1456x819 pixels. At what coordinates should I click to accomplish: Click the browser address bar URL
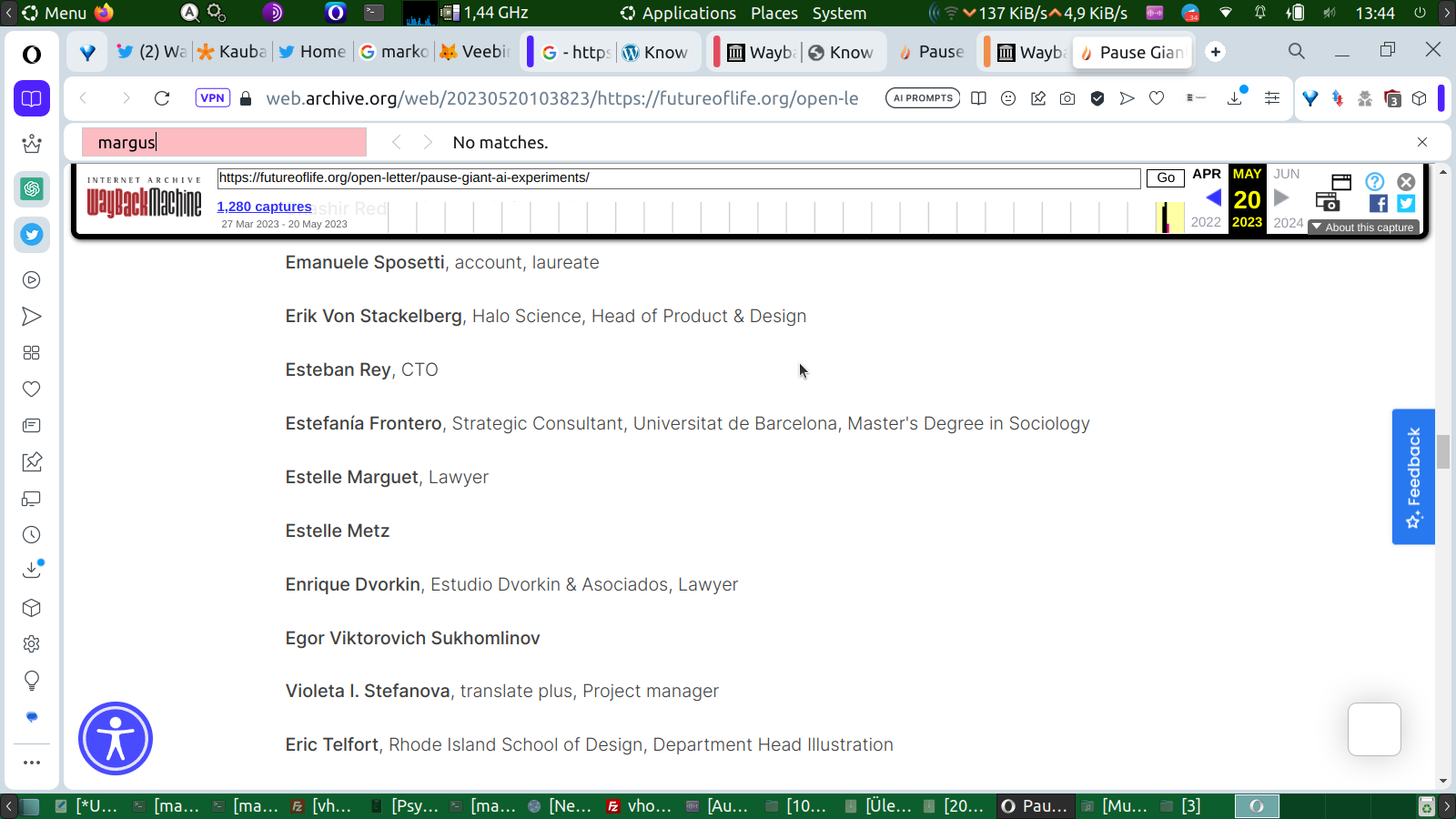(561, 98)
